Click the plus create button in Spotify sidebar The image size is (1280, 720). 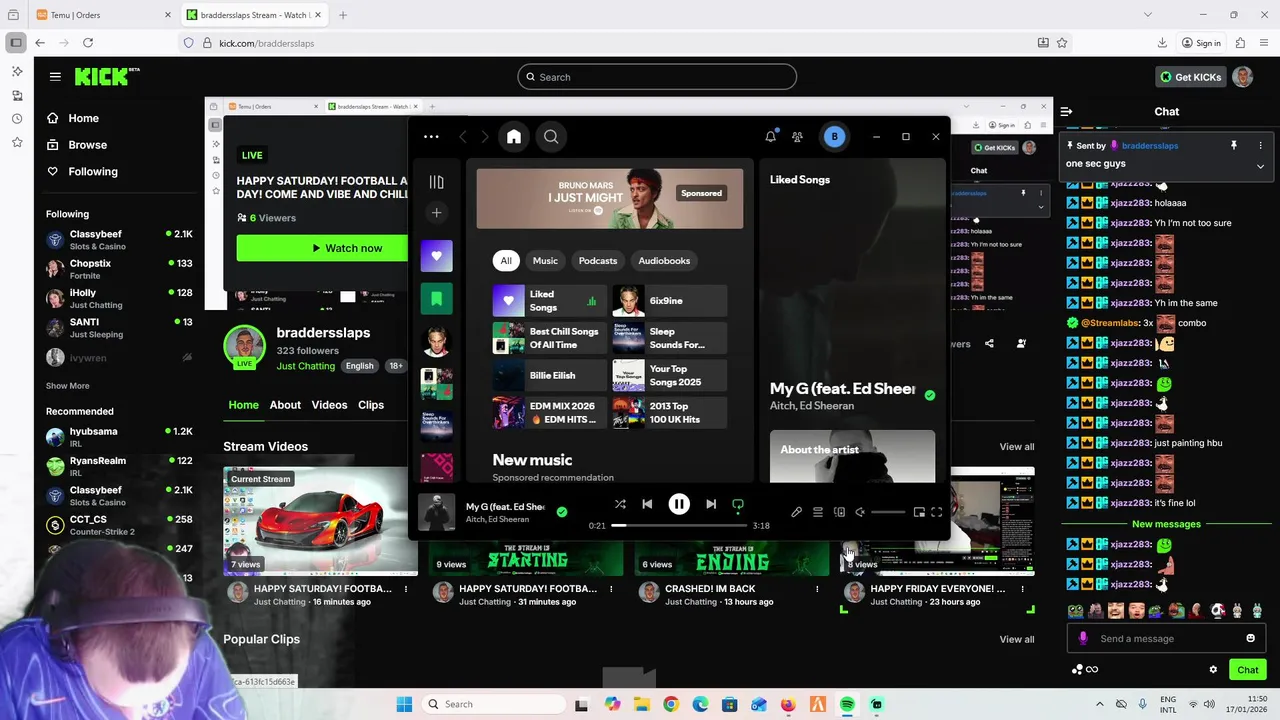(x=436, y=212)
